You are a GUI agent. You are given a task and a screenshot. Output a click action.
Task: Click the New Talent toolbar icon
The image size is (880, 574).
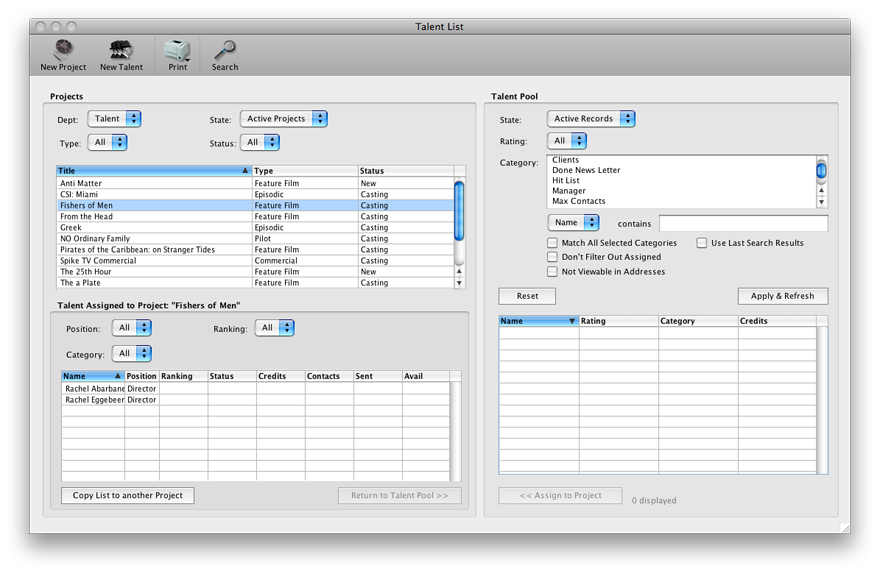[121, 55]
